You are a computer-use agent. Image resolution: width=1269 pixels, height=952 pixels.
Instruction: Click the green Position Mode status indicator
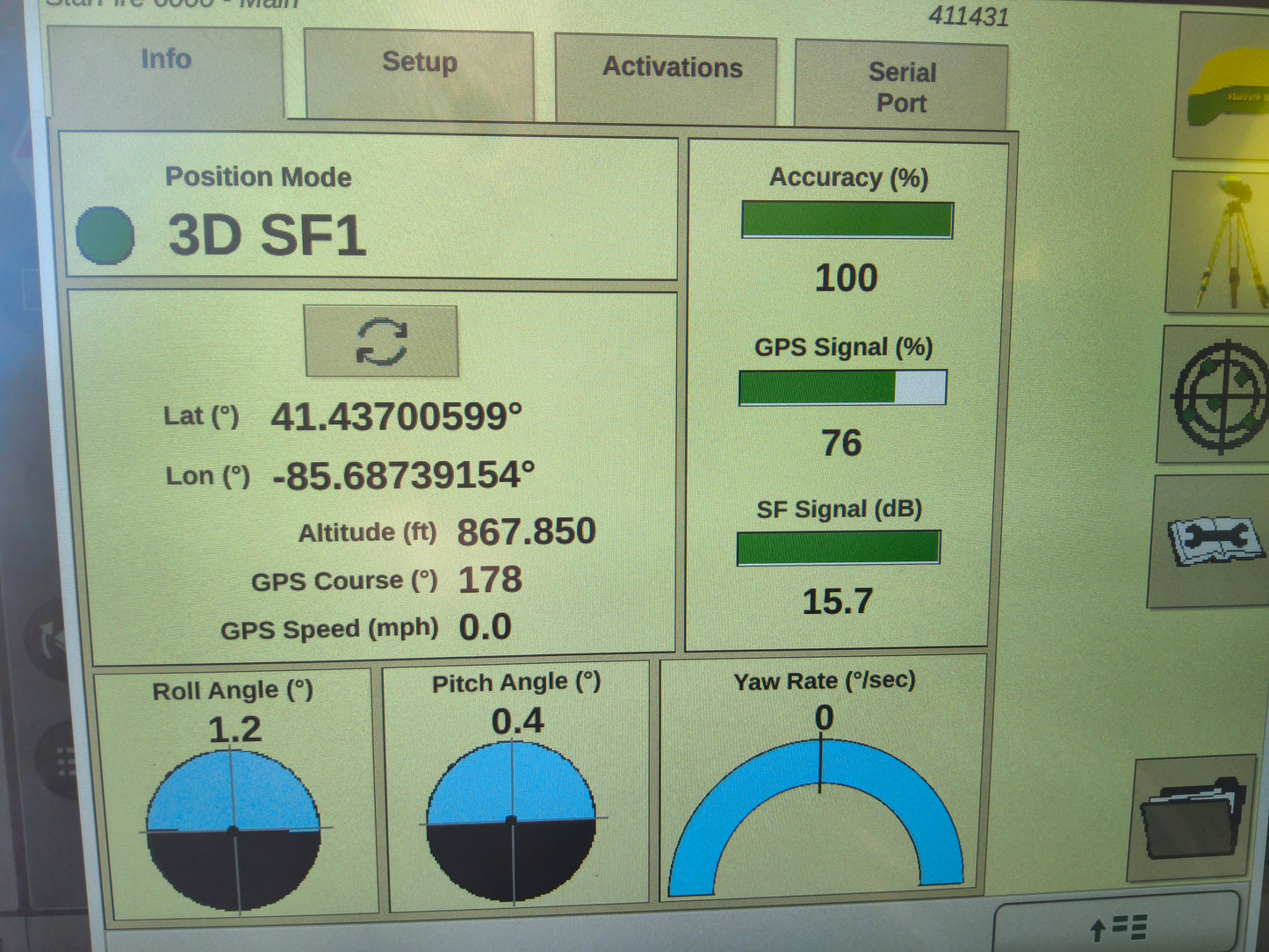[105, 233]
